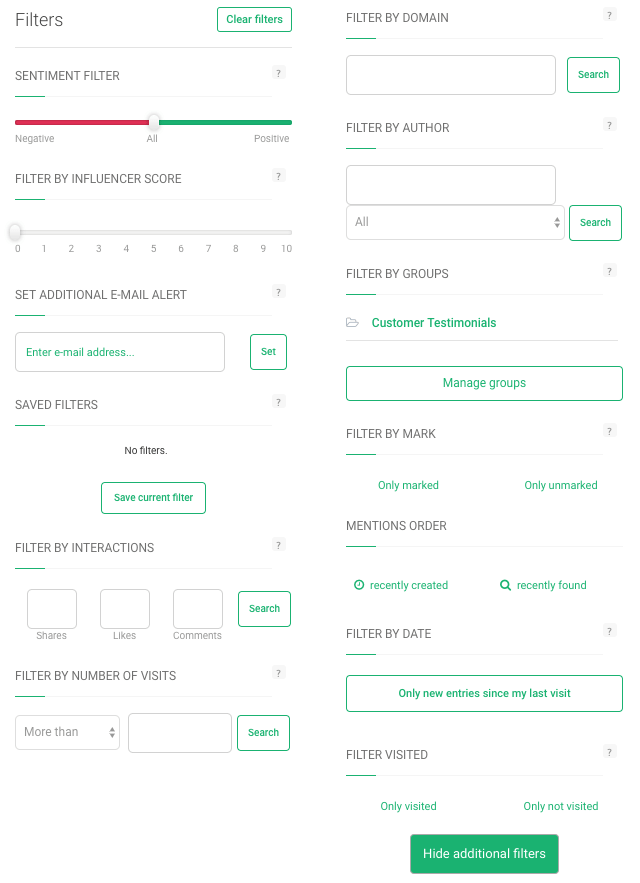Open help for Saved Filters
Image resolution: width=640 pixels, height=883 pixels.
pyautogui.click(x=278, y=401)
